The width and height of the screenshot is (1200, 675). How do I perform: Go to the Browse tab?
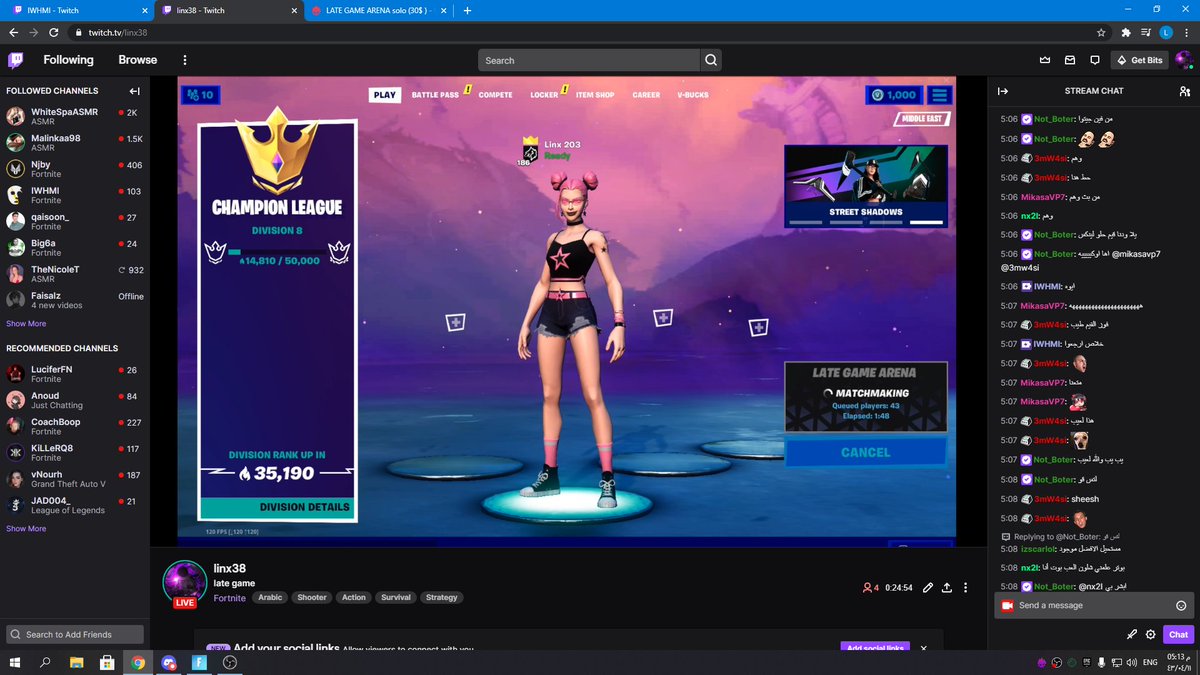(x=138, y=60)
